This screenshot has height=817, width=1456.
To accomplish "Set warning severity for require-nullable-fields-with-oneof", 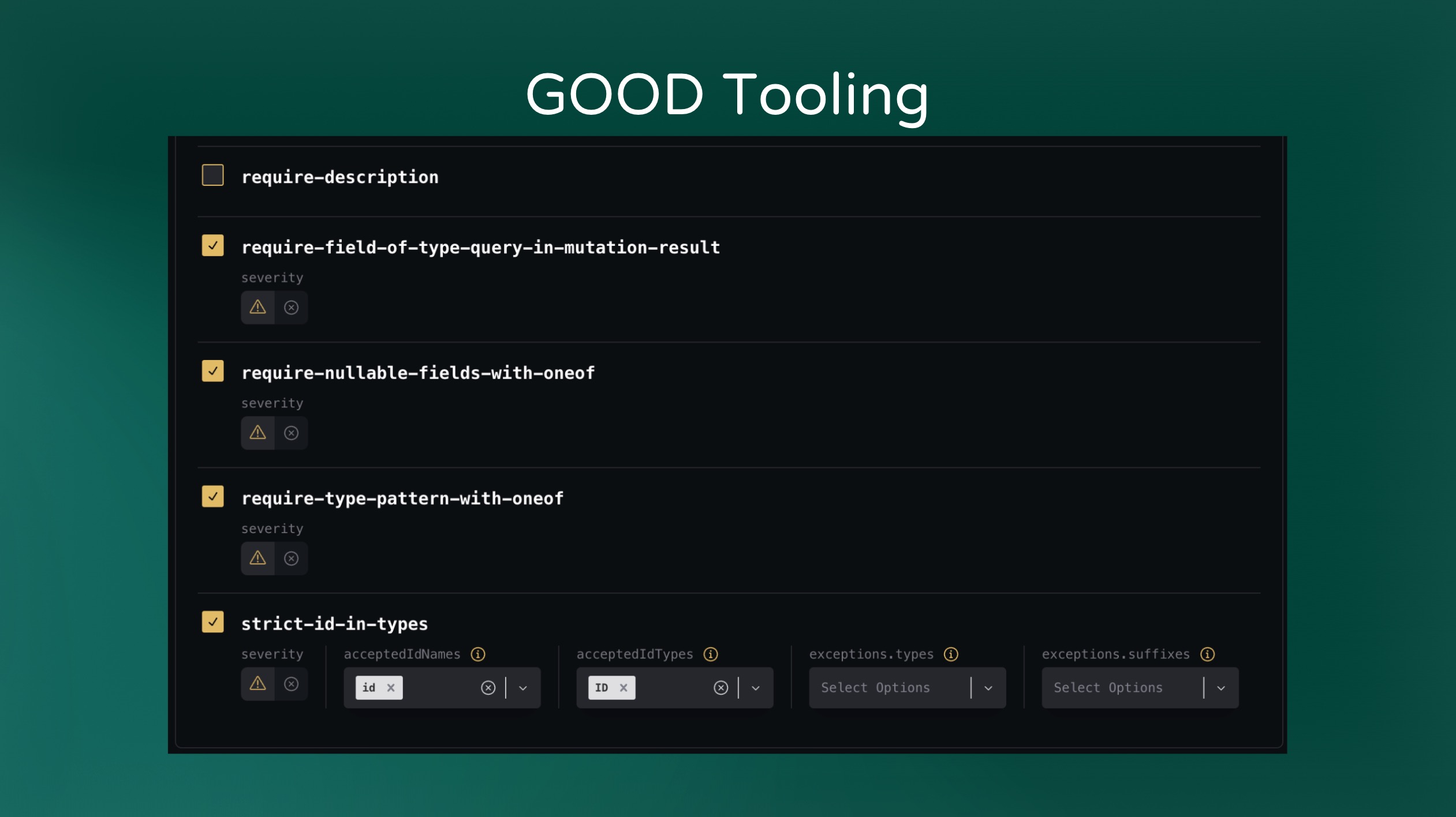I will [257, 433].
